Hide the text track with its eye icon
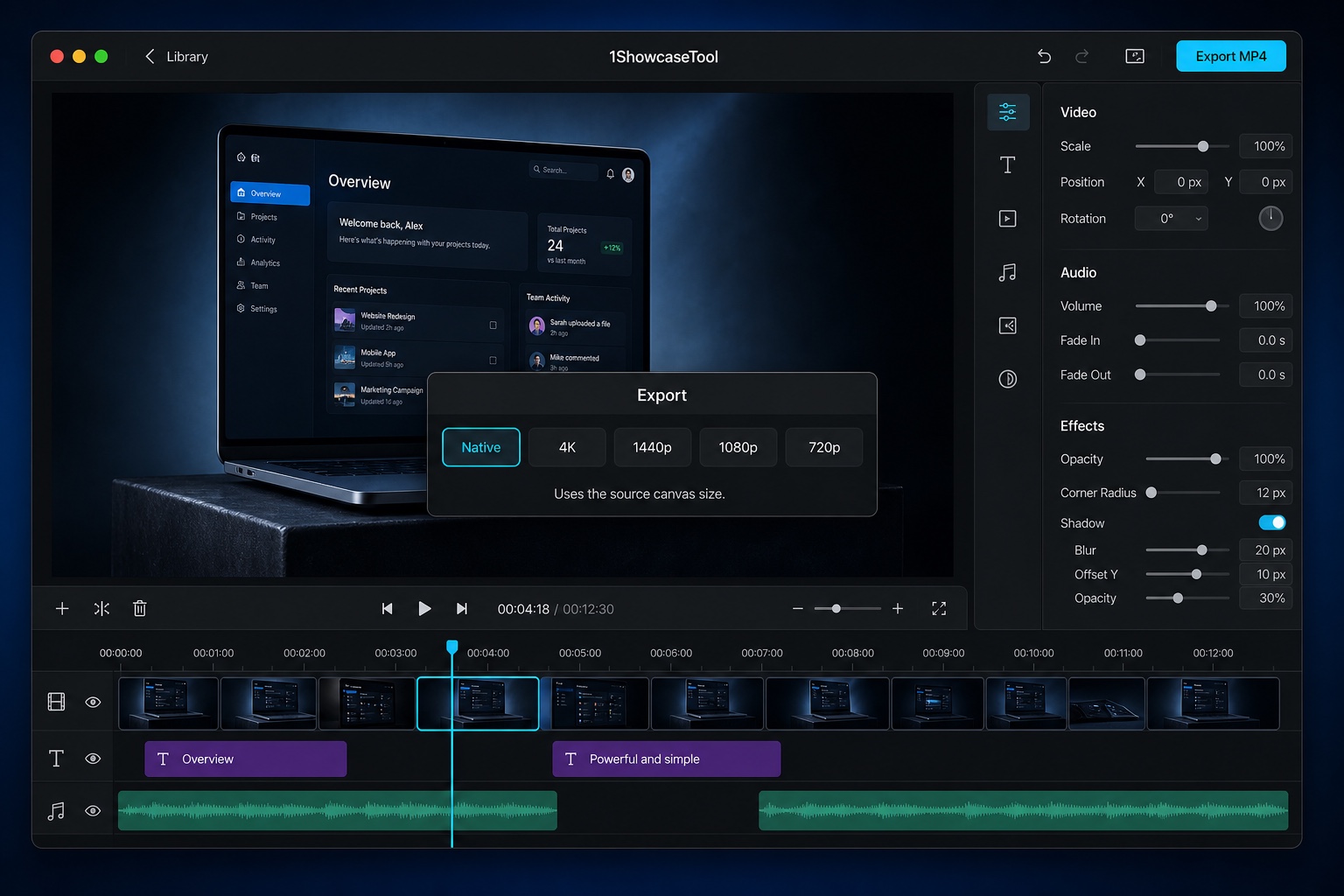 pyautogui.click(x=93, y=759)
